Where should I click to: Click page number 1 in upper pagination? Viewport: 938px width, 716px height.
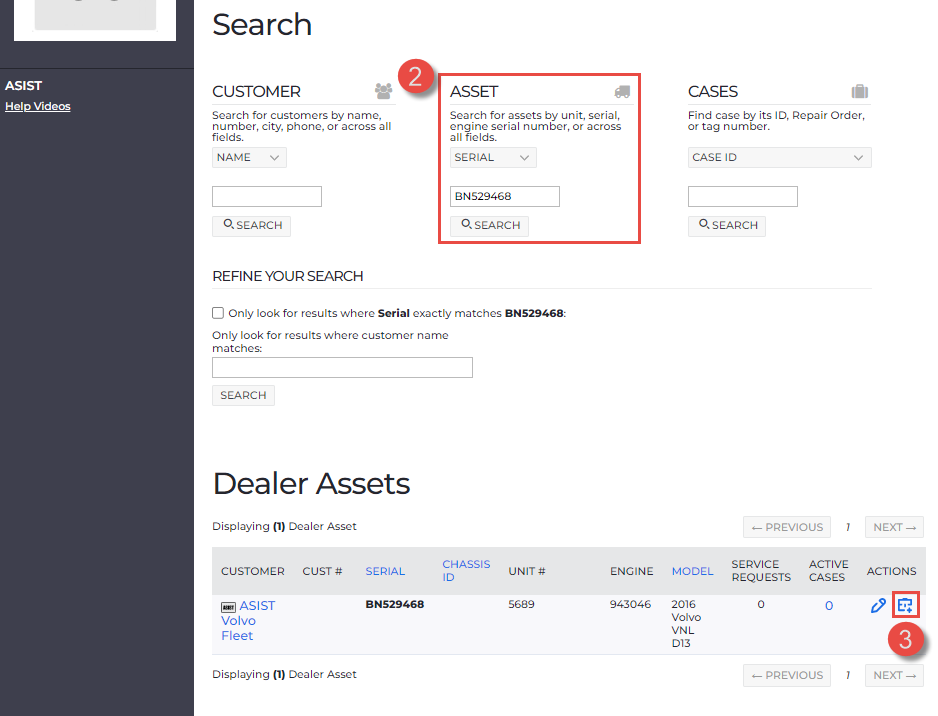848,527
